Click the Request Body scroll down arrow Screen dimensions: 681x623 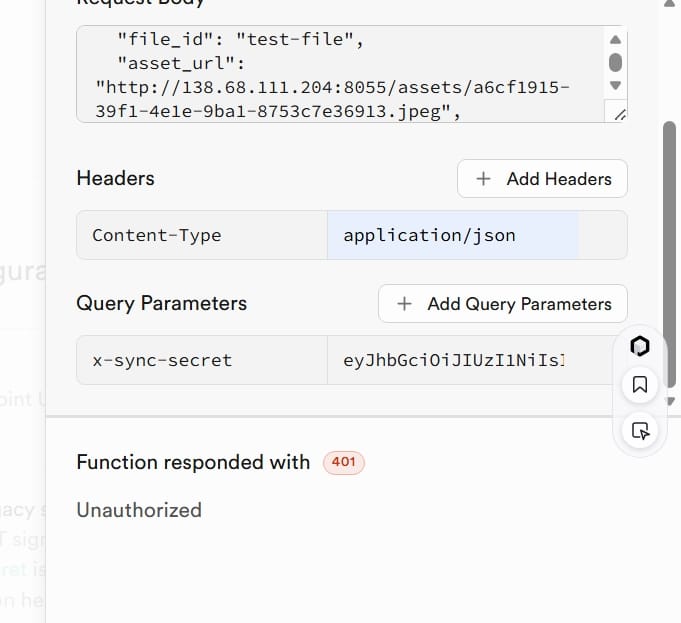pos(616,86)
